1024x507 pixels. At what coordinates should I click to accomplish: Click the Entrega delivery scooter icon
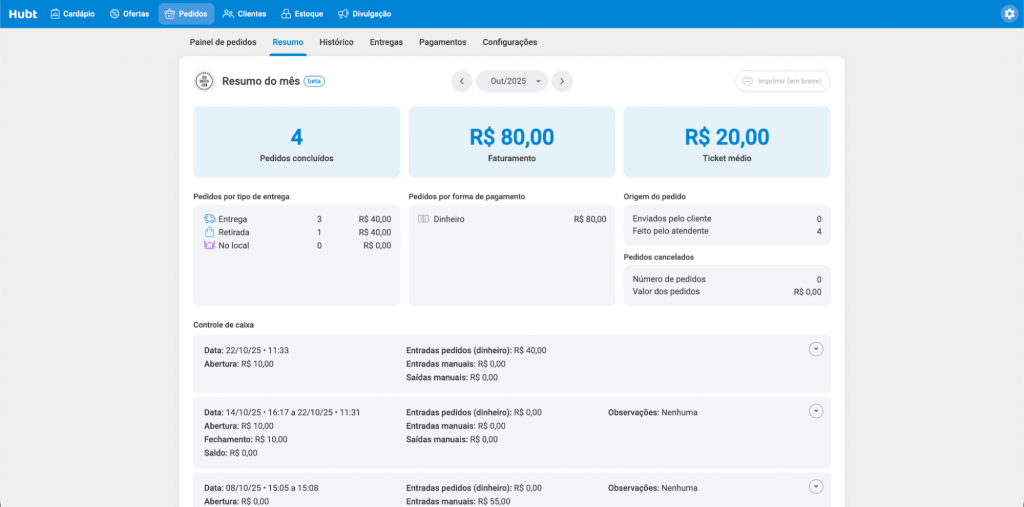tap(209, 219)
